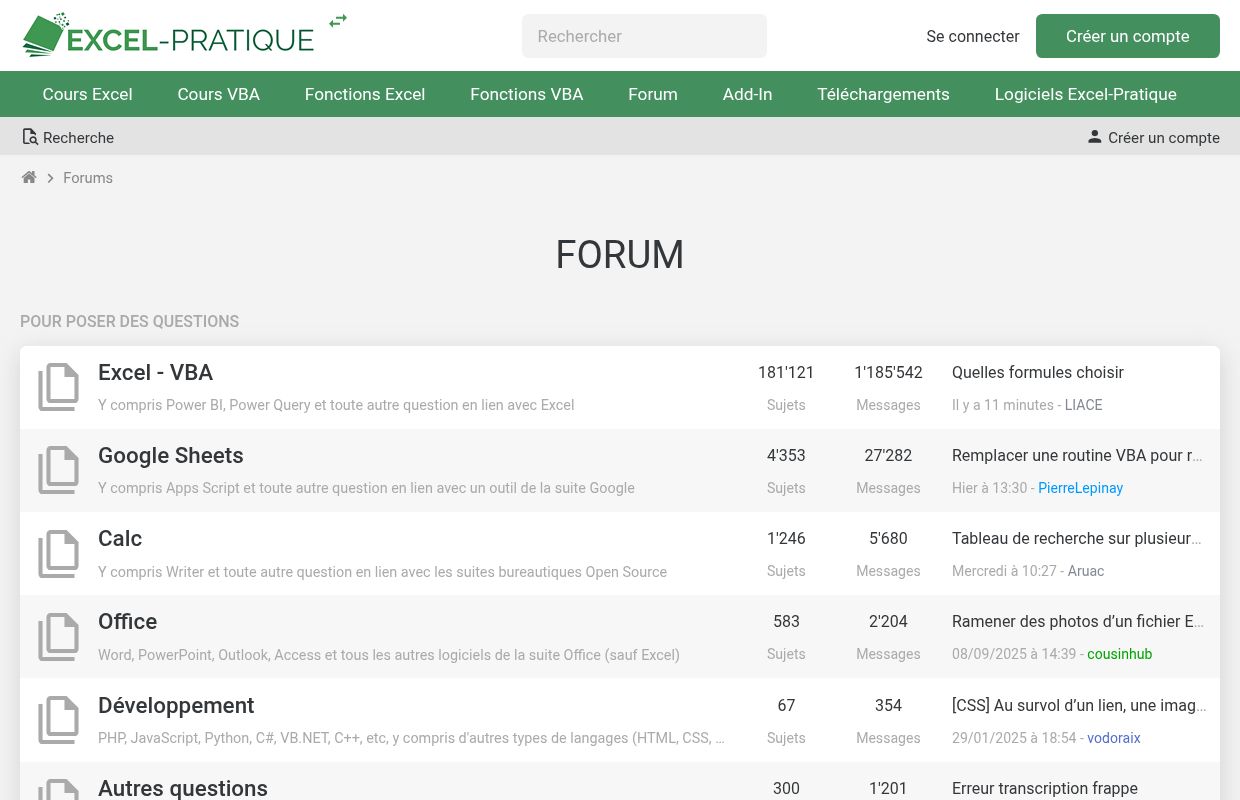The height and width of the screenshot is (800, 1240).
Task: Click the Forums breadcrumb label
Action: tap(88, 178)
